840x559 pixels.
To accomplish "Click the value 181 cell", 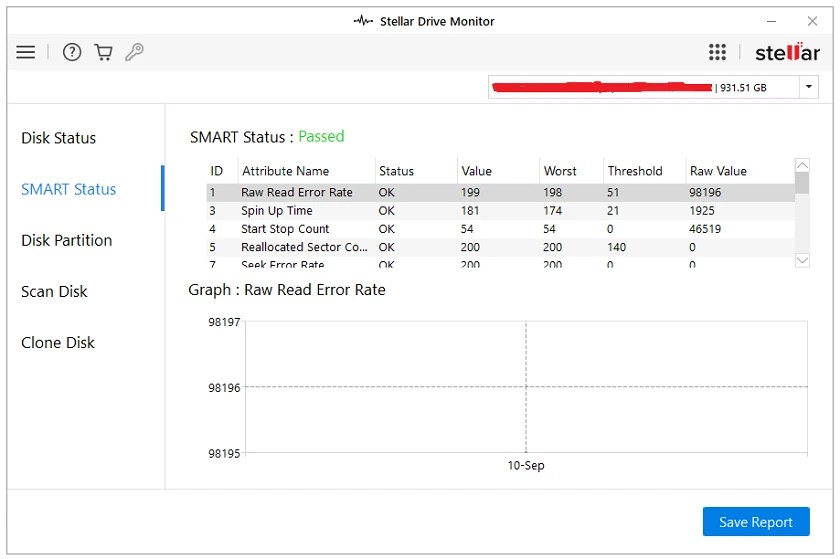I will (x=470, y=211).
